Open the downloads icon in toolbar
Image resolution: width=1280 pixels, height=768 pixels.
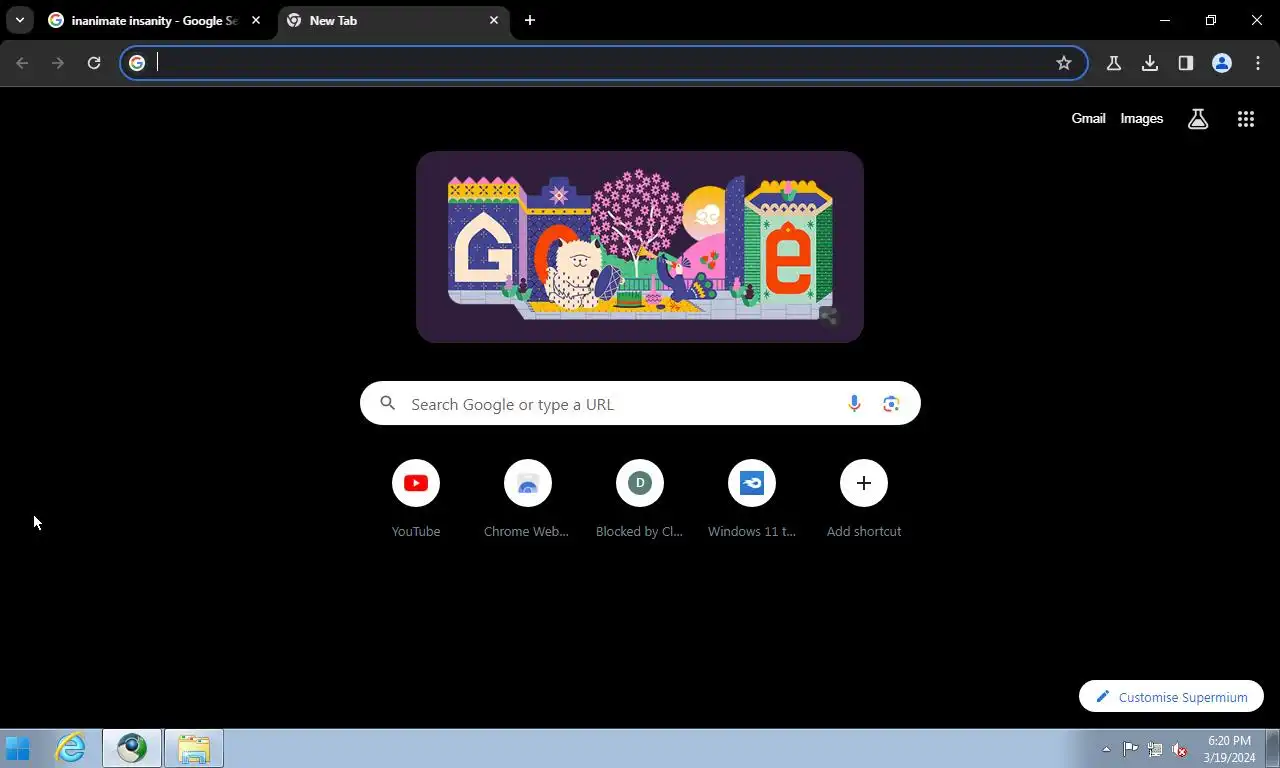coord(1150,63)
